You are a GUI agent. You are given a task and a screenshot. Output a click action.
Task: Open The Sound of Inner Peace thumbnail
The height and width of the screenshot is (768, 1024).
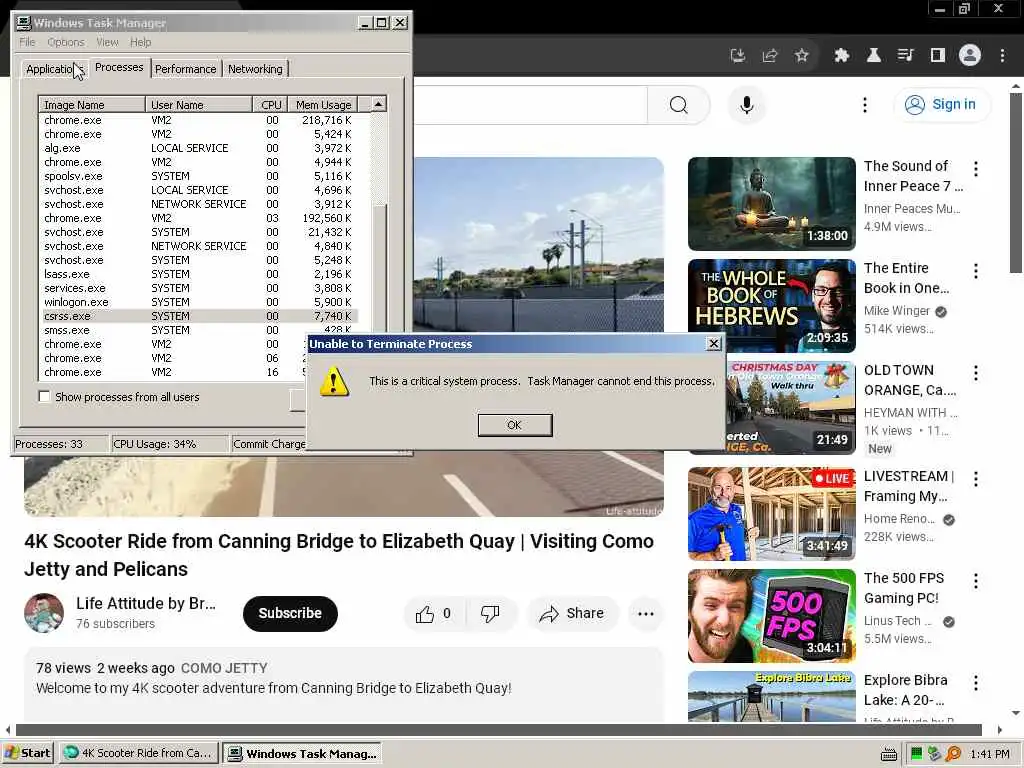coord(771,204)
